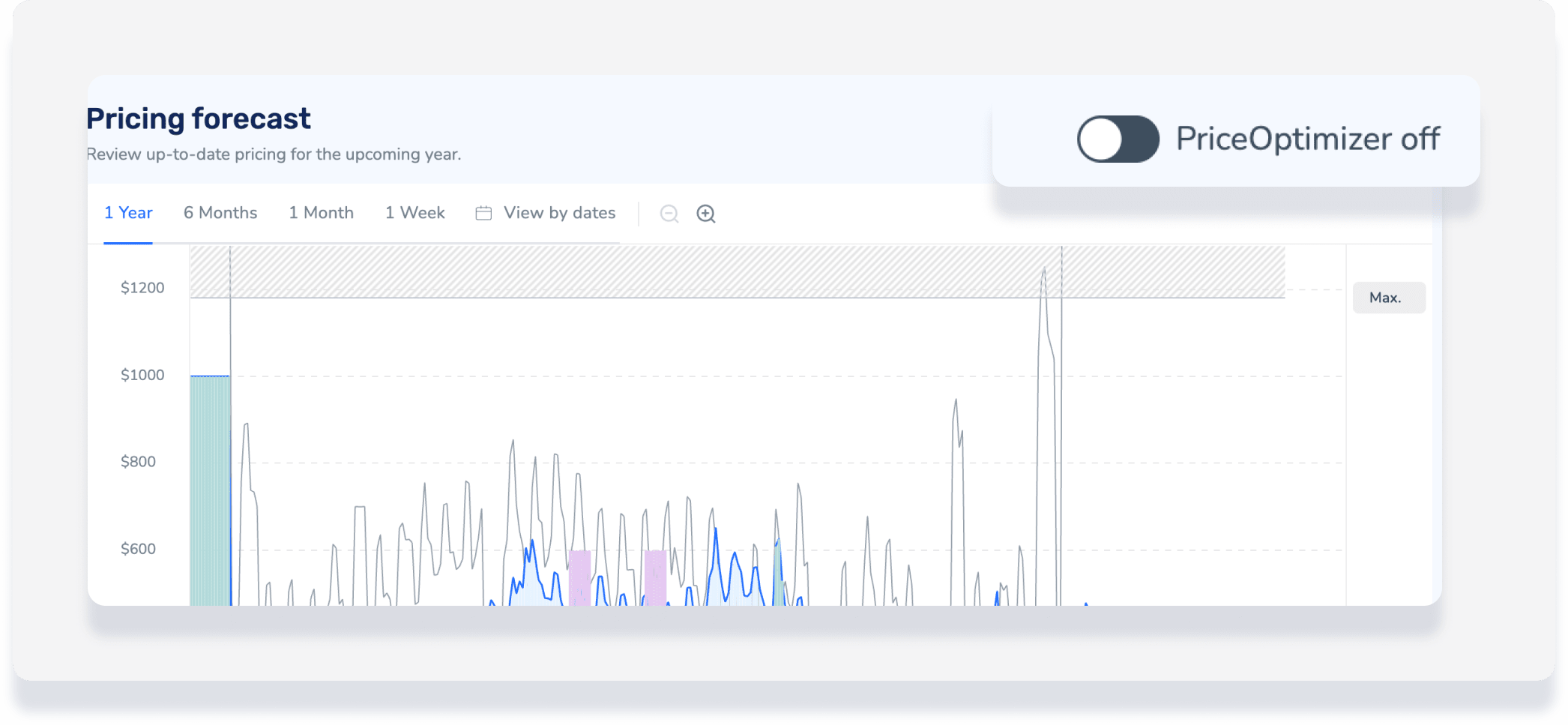Click the tallest gray price spike peak
Screen dimensions: 1568x725
click(1044, 271)
